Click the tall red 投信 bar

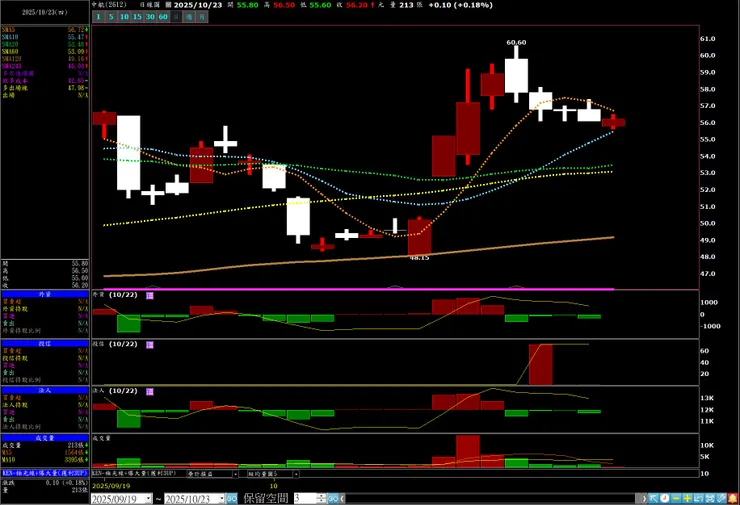click(x=540, y=364)
